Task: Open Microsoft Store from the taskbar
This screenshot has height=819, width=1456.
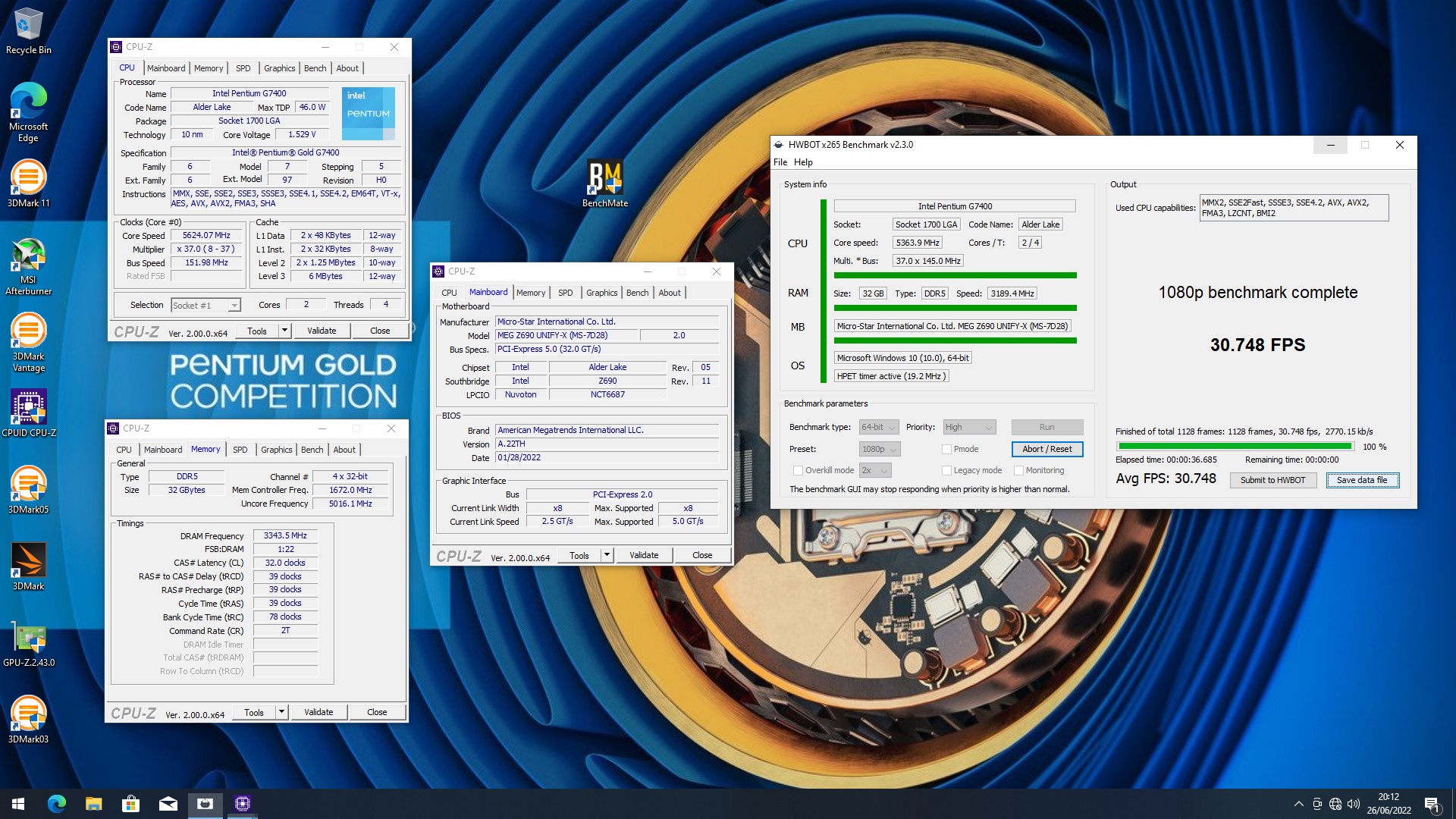Action: pos(130,804)
